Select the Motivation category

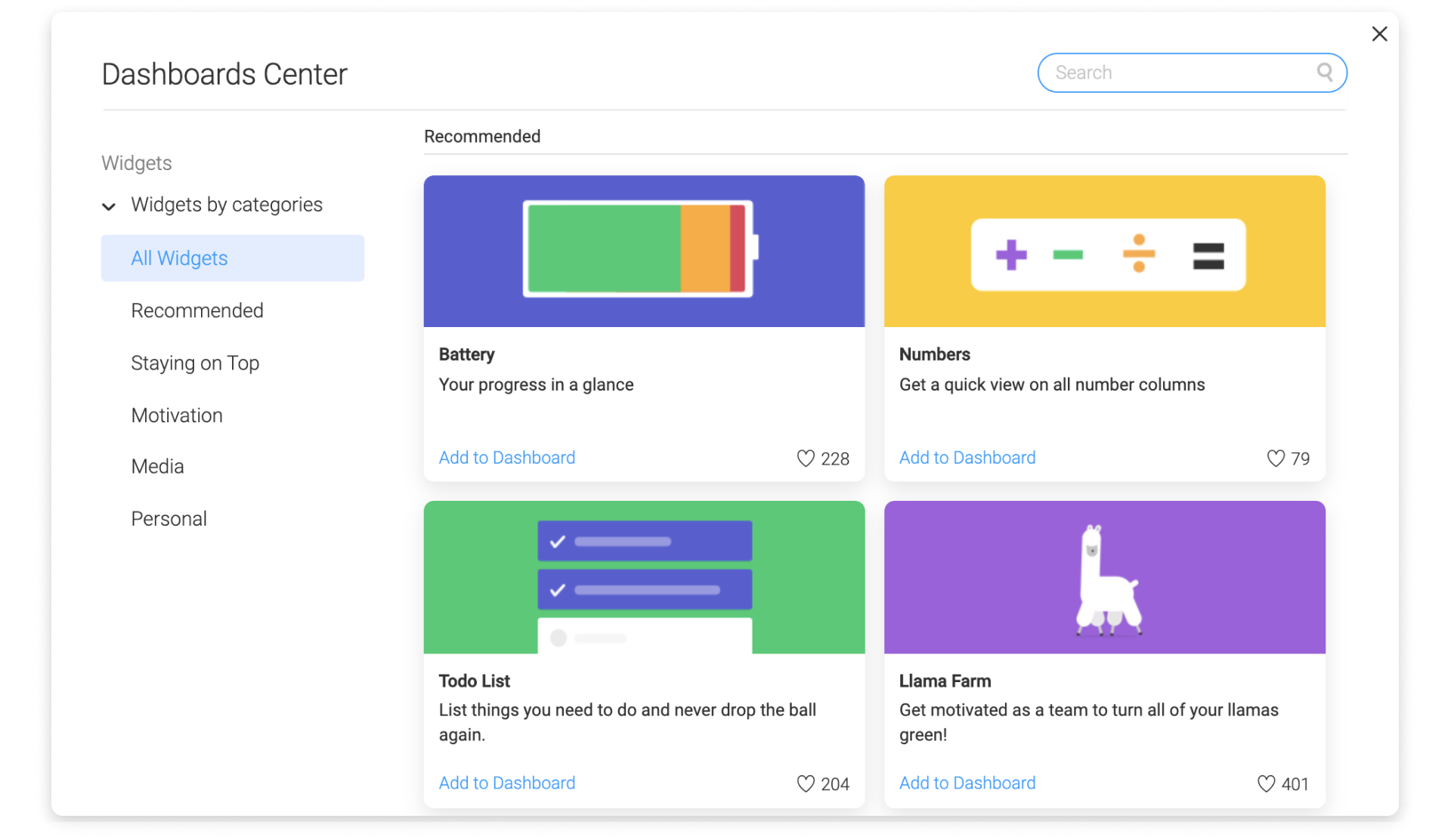point(177,415)
